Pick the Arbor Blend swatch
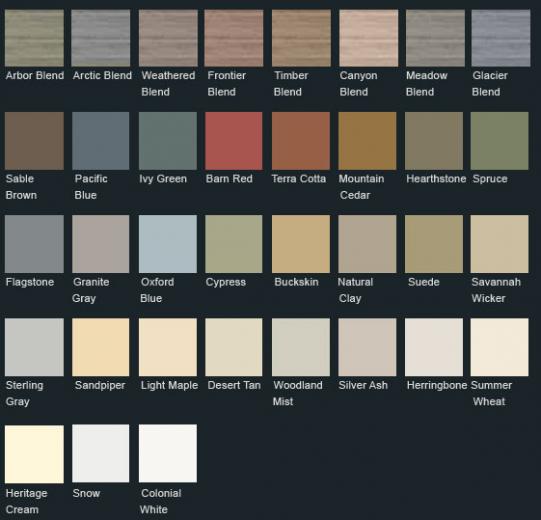 pos(35,38)
